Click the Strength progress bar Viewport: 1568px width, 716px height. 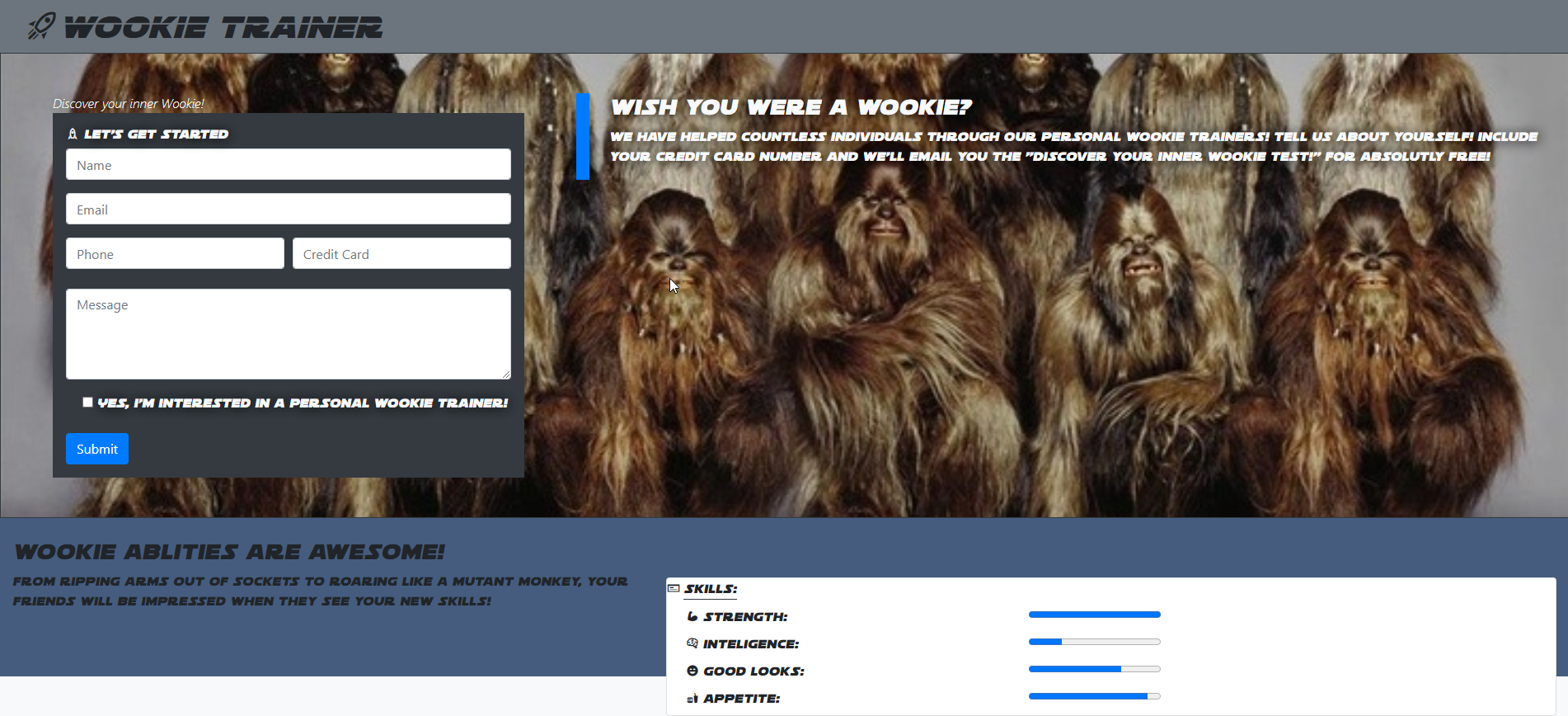[1094, 615]
